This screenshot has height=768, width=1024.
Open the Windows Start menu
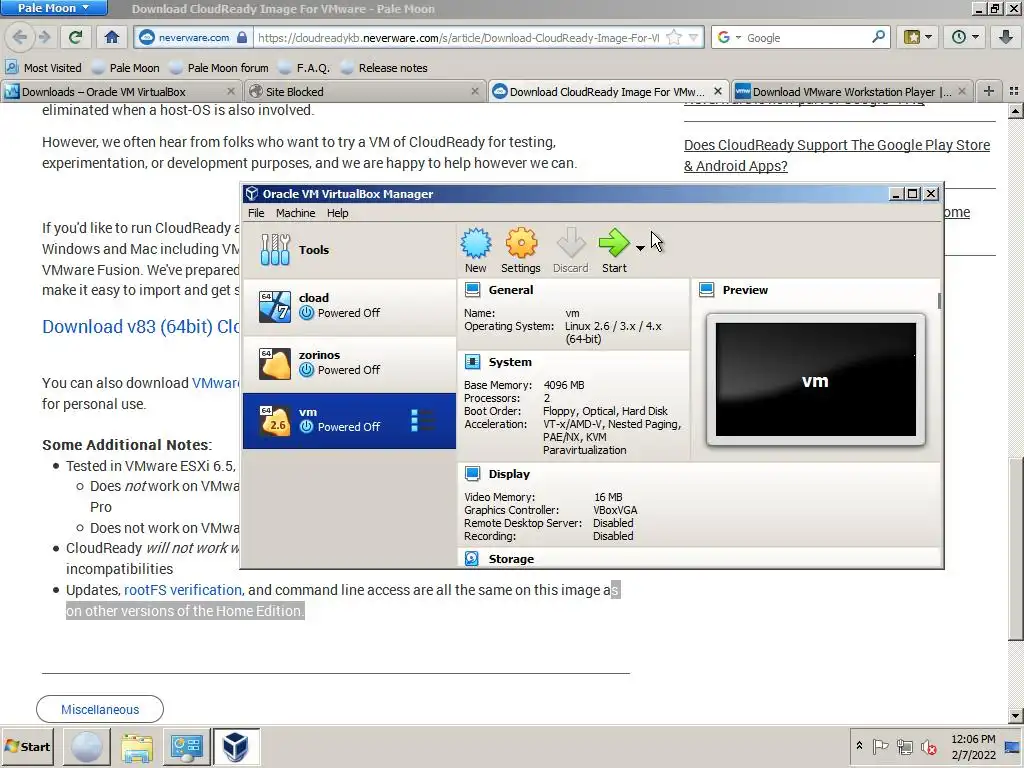coord(27,746)
